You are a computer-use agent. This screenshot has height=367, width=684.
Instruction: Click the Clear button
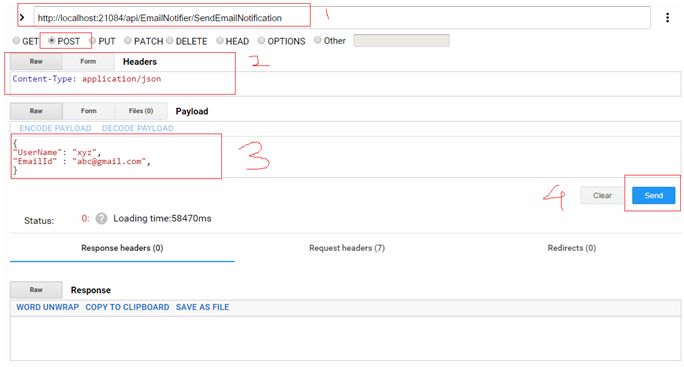602,196
